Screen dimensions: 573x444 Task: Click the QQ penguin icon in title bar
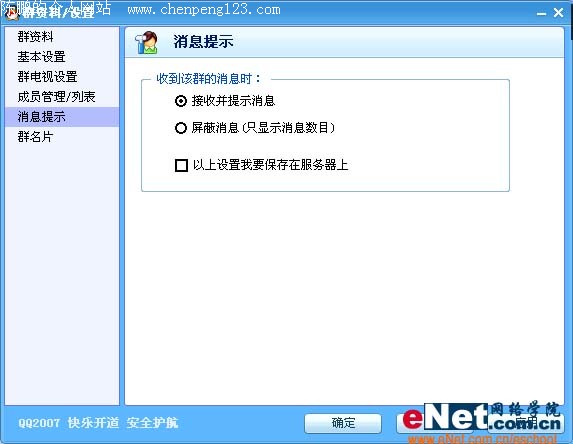pyautogui.click(x=11, y=13)
